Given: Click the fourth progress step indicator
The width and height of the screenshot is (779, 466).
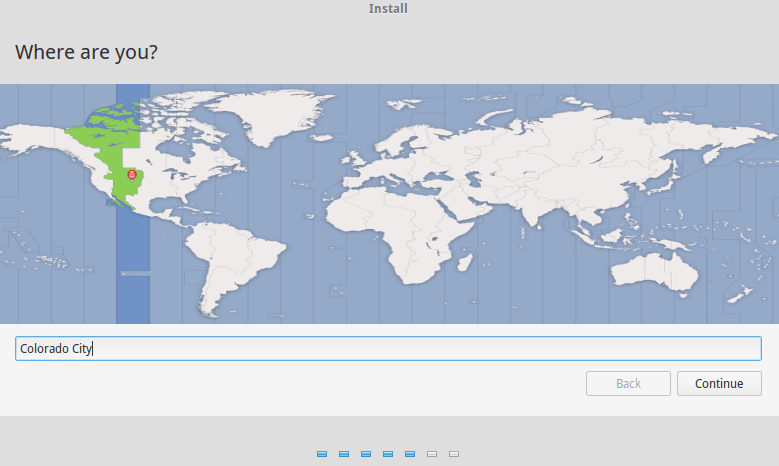Looking at the screenshot, I should [x=388, y=454].
